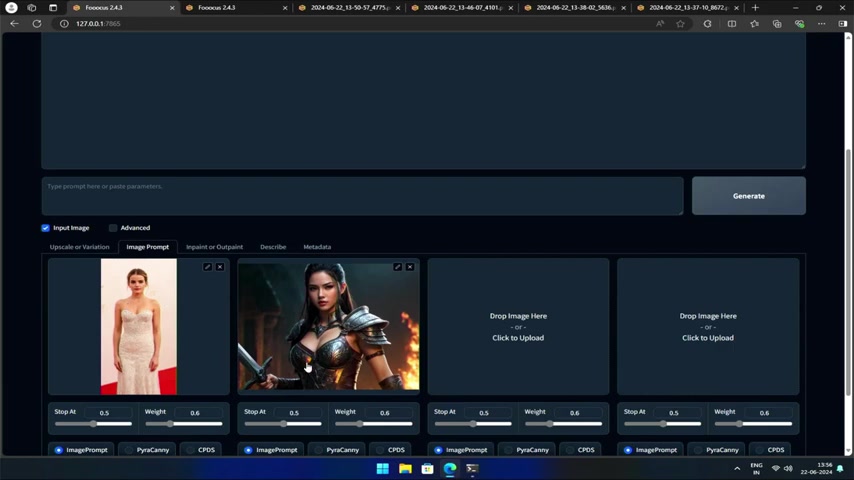Switch to Describe tab
This screenshot has height=480, width=854.
pyautogui.click(x=273, y=247)
